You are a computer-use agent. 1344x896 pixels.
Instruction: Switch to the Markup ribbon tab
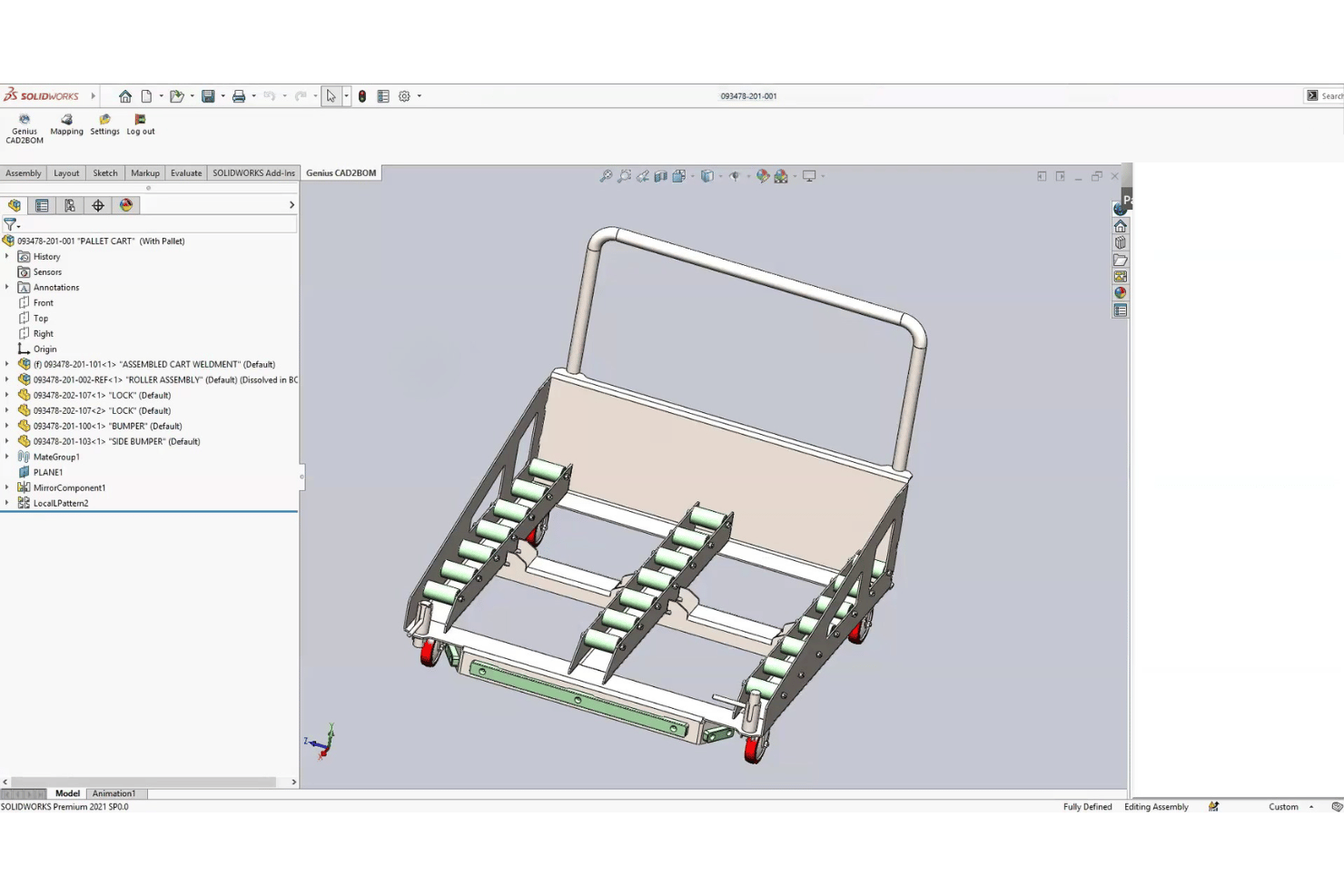click(145, 173)
